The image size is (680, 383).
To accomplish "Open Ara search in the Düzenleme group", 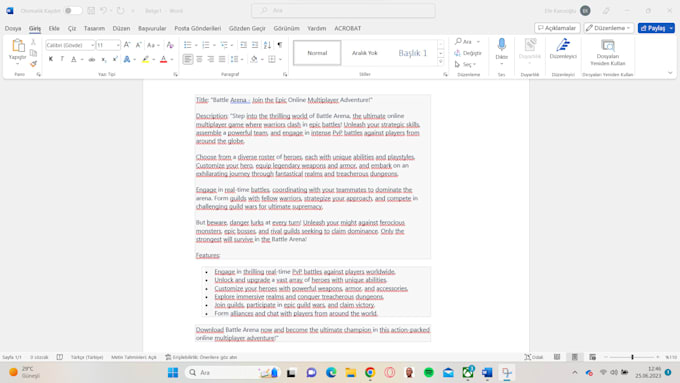I will (x=464, y=42).
